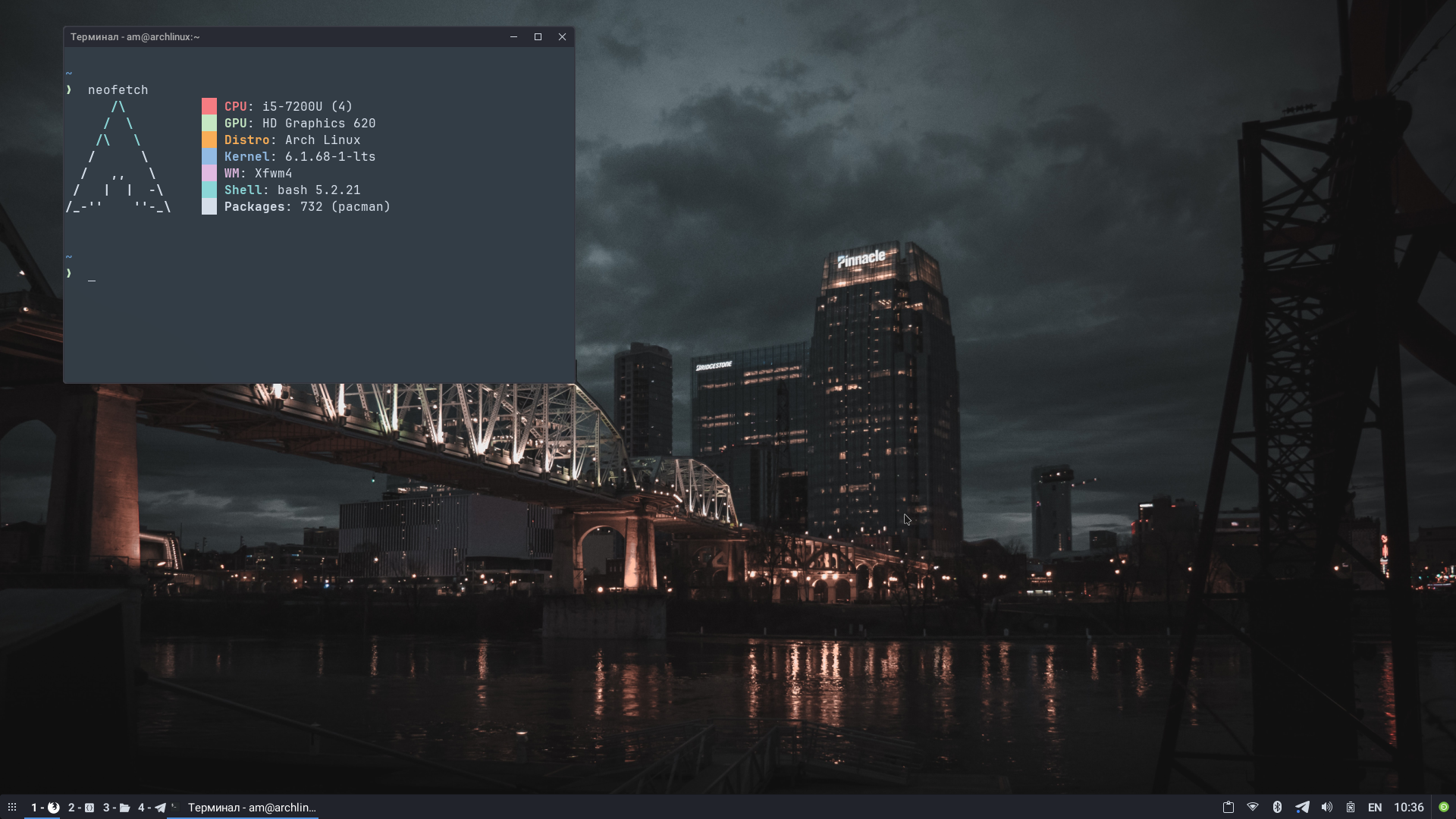
Task: Click the teal Shell color block
Action: 209,190
